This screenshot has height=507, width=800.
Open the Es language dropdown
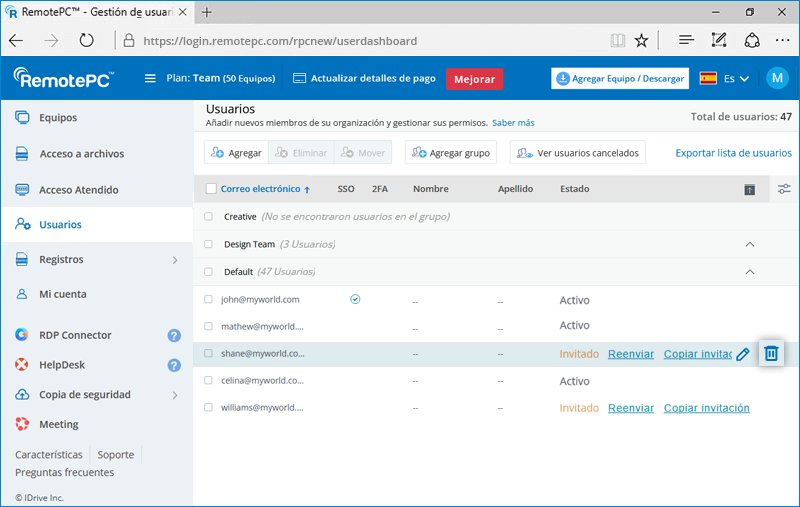tap(725, 79)
